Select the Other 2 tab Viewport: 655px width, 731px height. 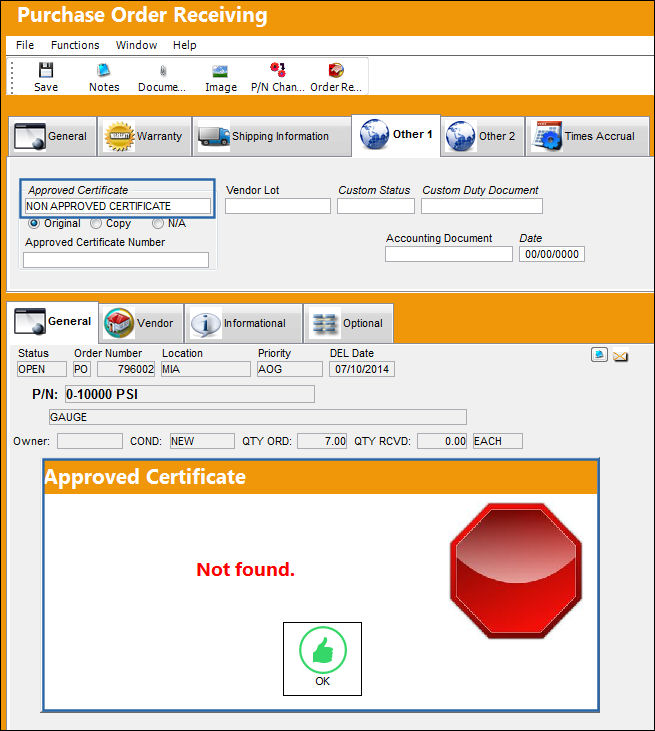(483, 136)
